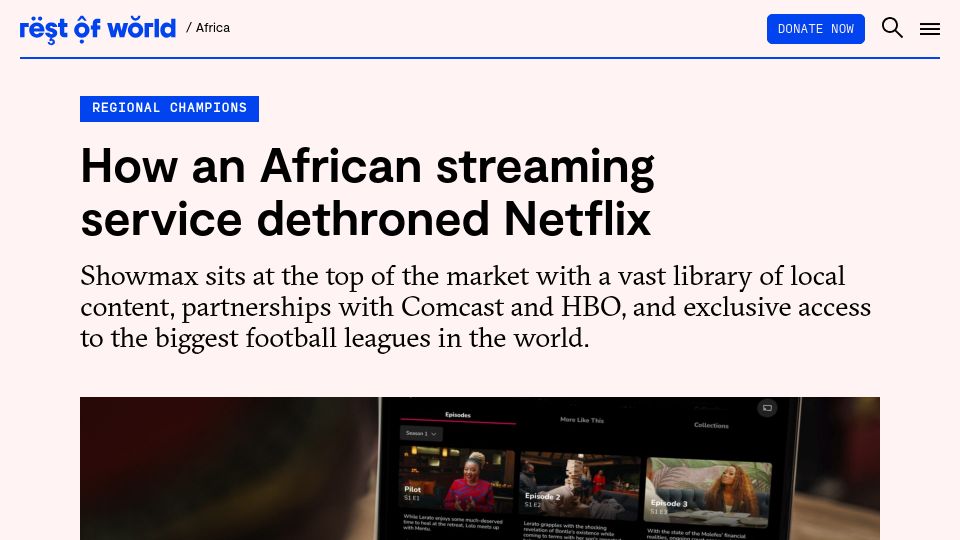Open the search magnifier icon
Screen dimensions: 960x540
coord(892,28)
